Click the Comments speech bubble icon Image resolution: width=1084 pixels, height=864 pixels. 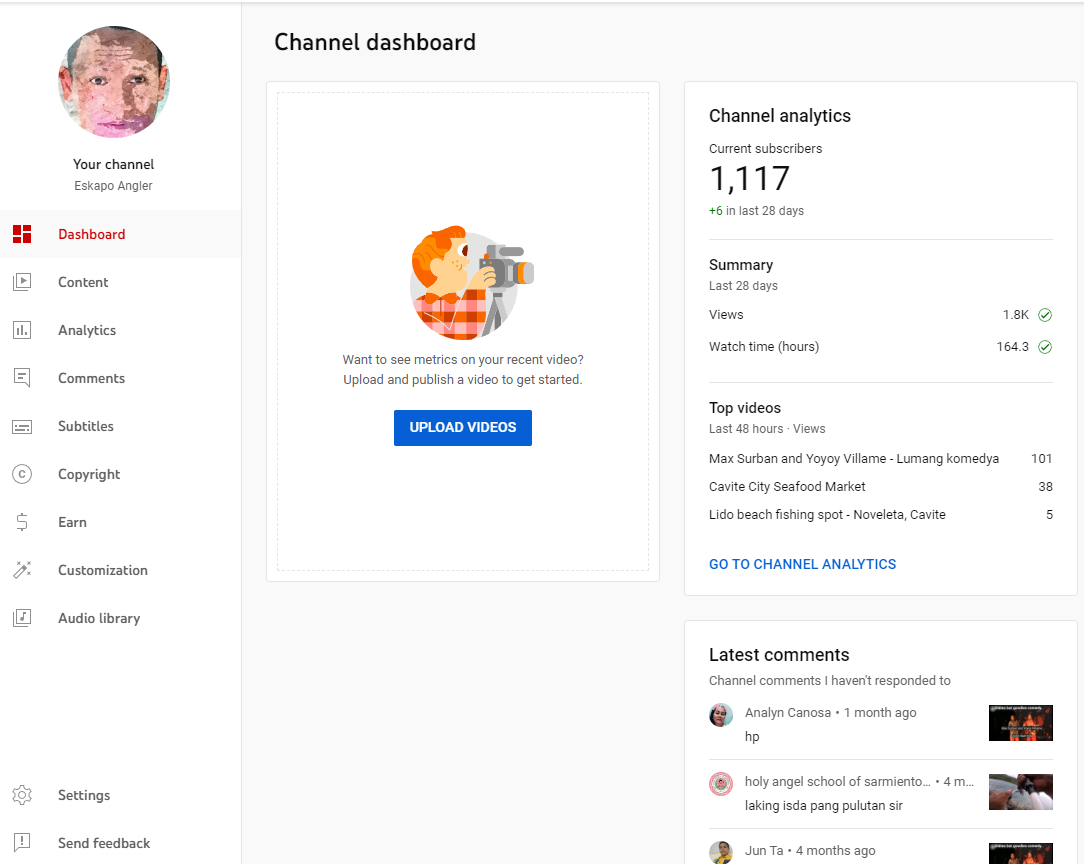coord(22,378)
